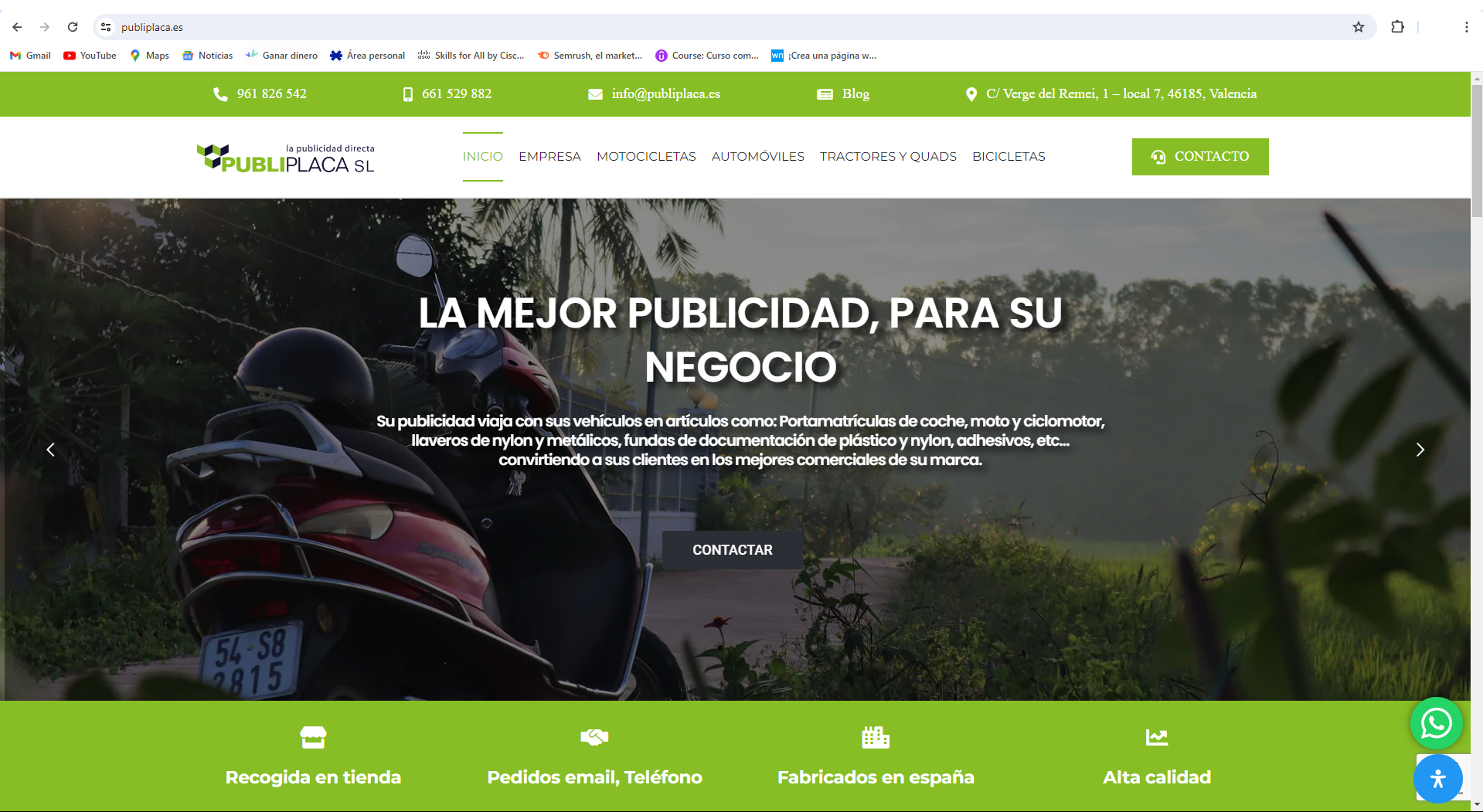This screenshot has width=1483, height=812.
Task: Click the CONTACTAR button on the slider
Action: coord(732,550)
